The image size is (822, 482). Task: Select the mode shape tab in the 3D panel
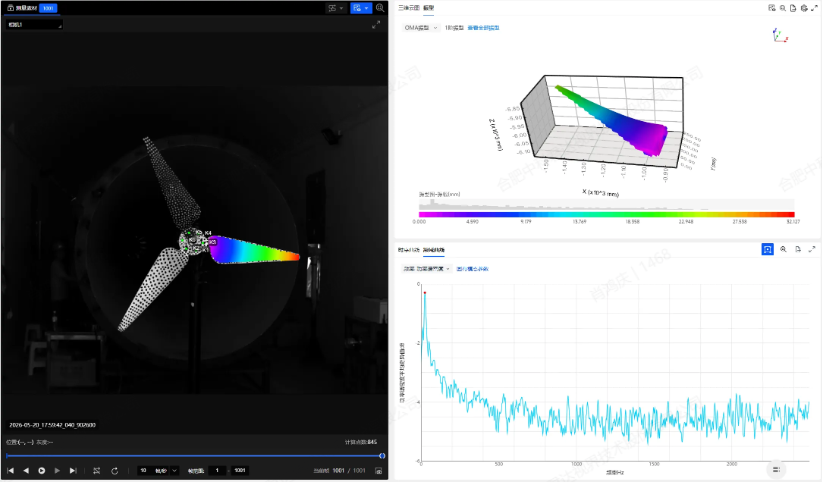(x=428, y=8)
